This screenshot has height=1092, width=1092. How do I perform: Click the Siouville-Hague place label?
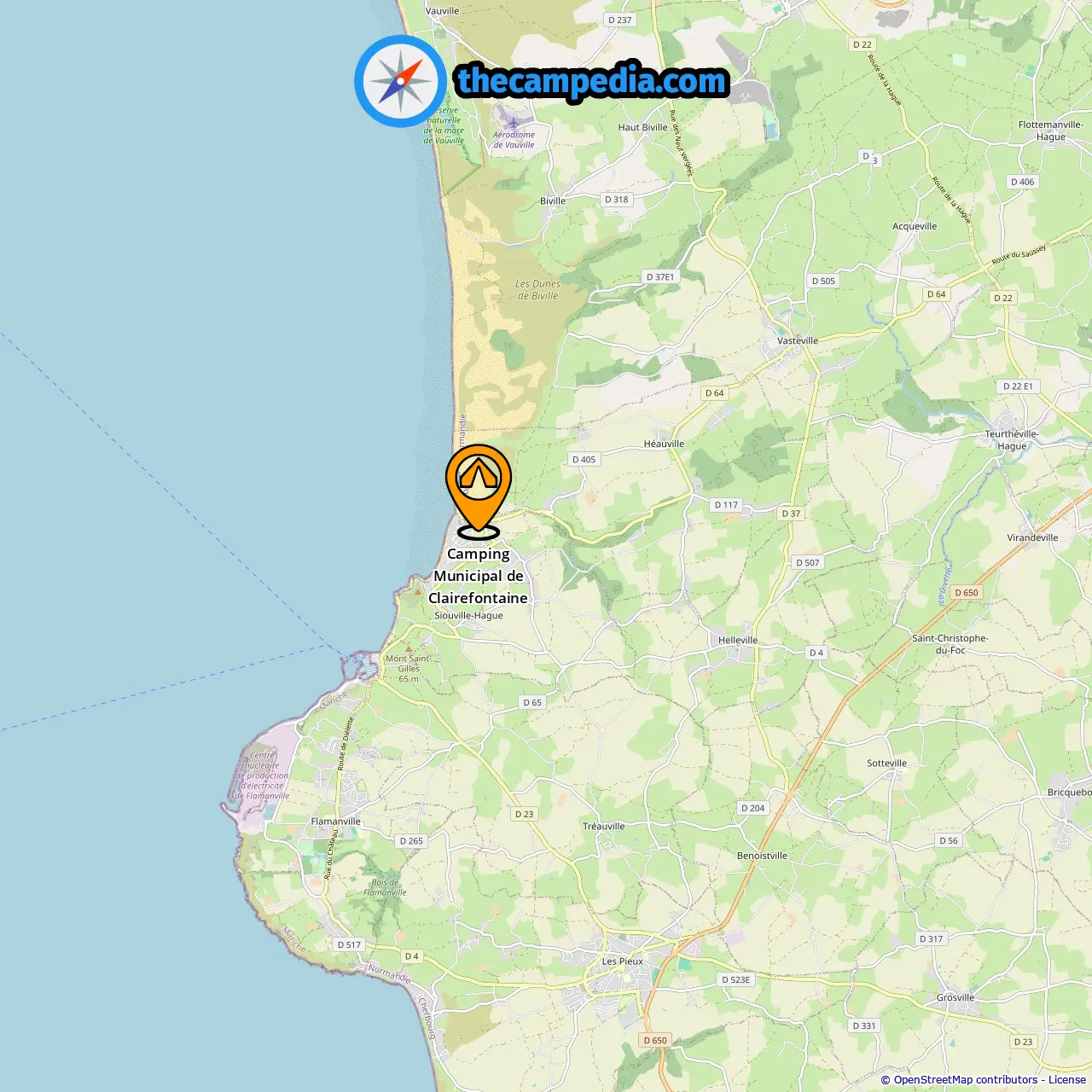click(x=468, y=615)
